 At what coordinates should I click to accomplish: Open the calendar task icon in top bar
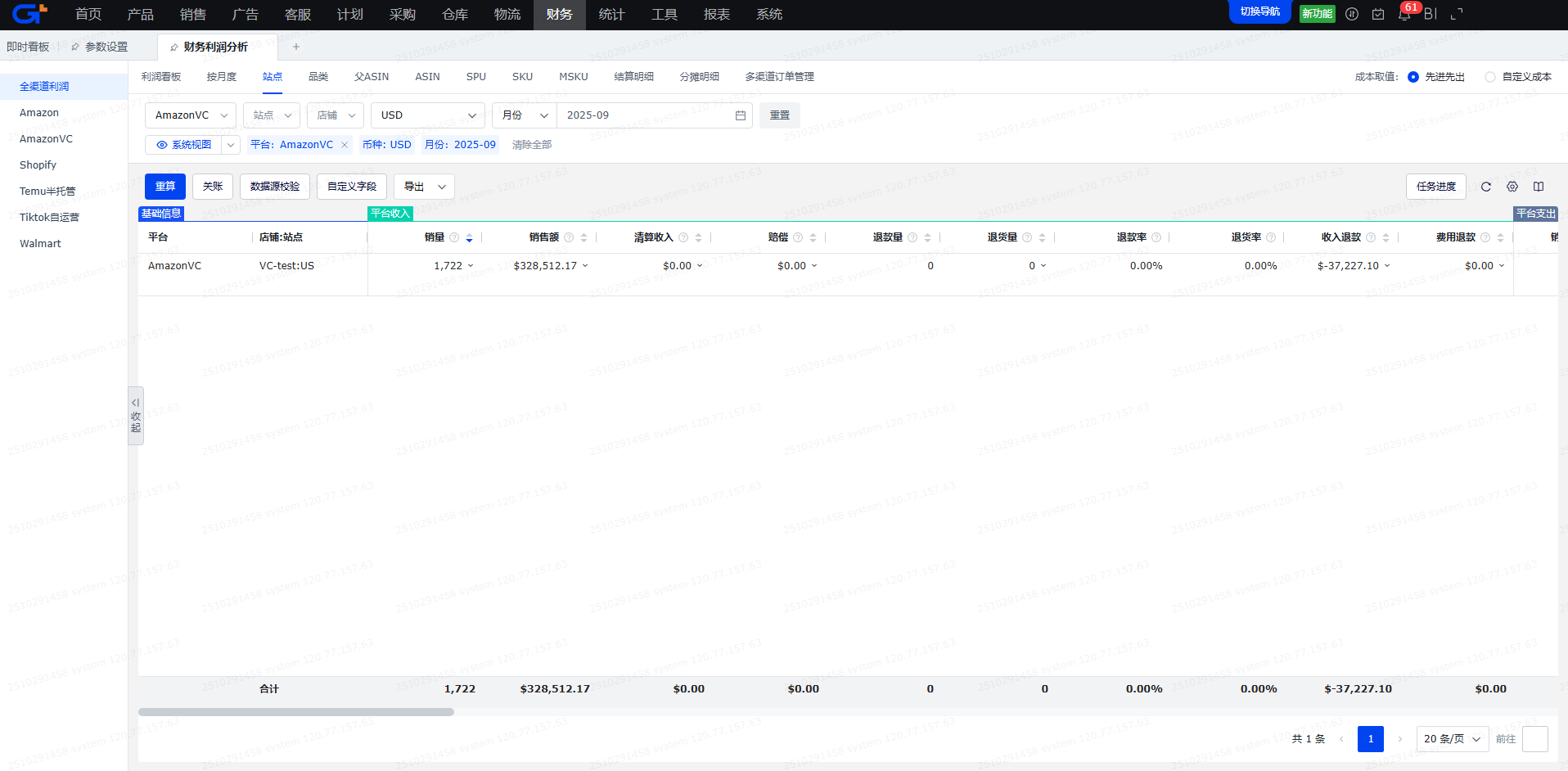pyautogui.click(x=1378, y=15)
